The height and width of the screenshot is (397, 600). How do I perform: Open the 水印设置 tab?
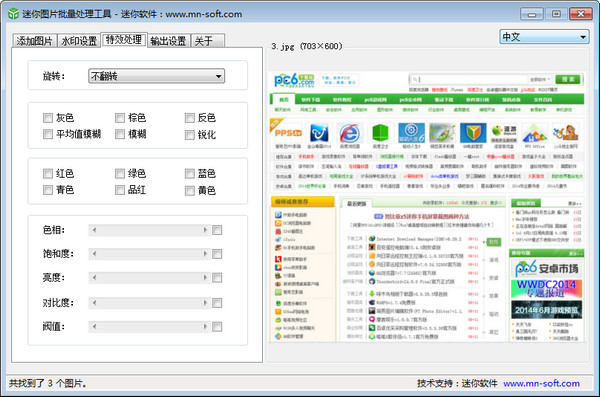(x=79, y=41)
